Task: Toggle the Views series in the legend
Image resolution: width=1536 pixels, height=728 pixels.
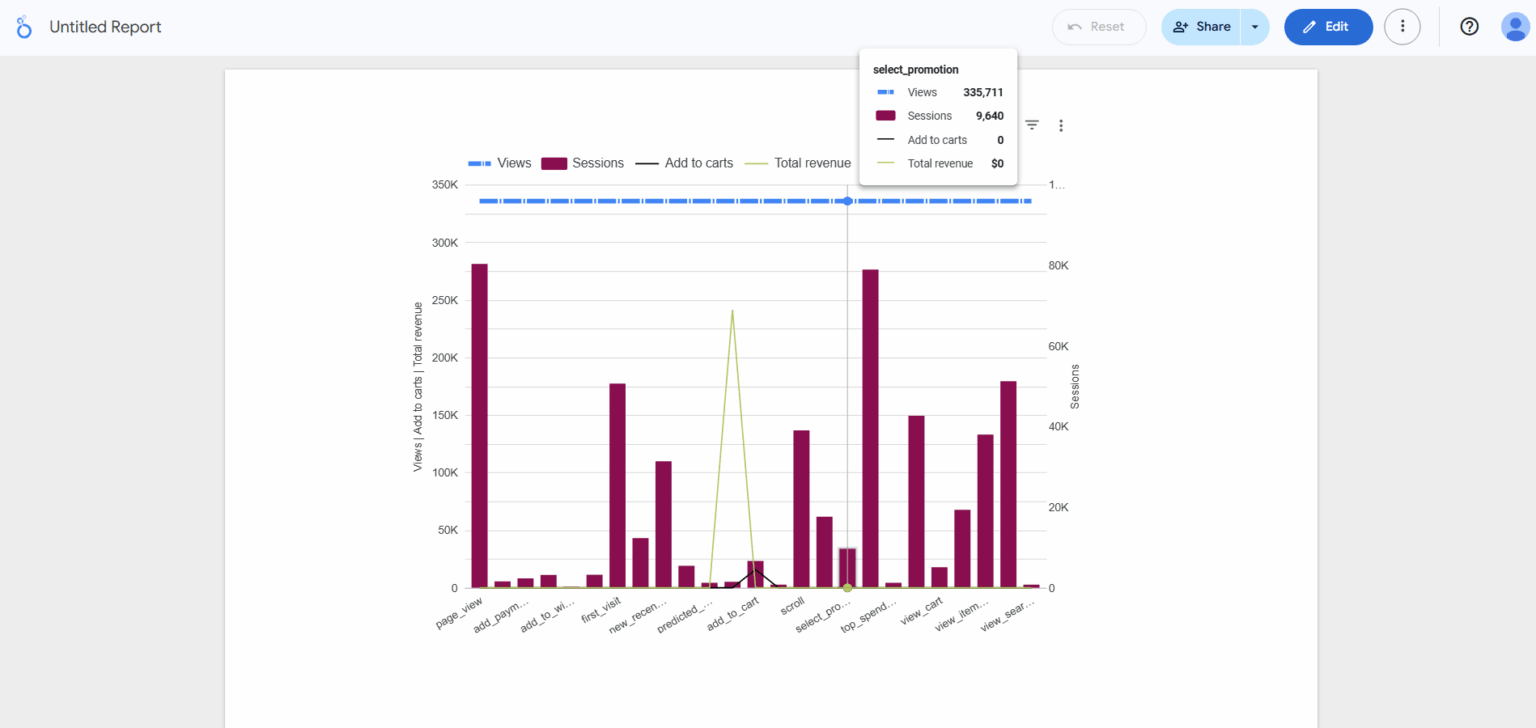Action: [x=500, y=163]
